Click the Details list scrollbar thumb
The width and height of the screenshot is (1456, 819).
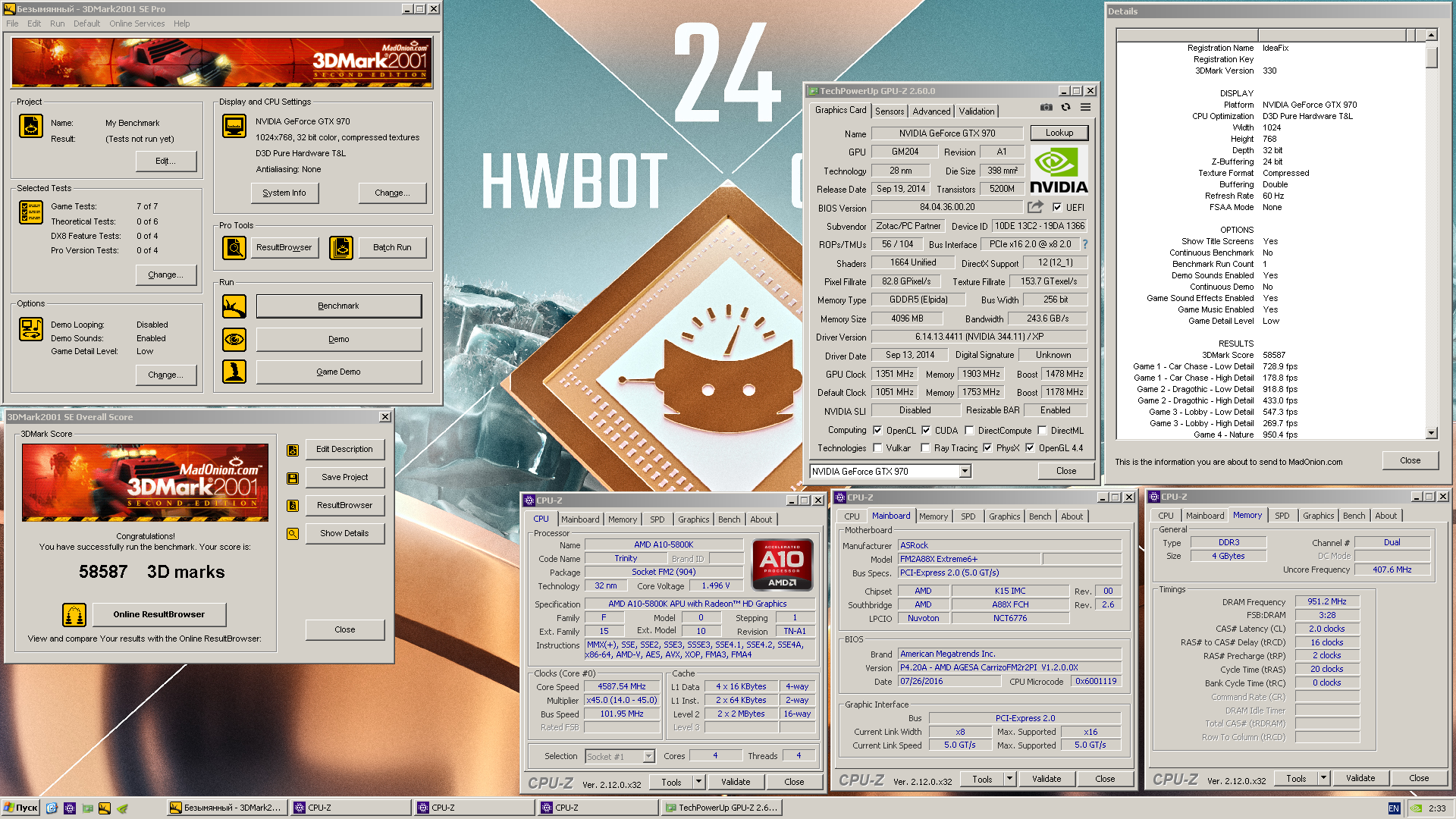(1431, 58)
